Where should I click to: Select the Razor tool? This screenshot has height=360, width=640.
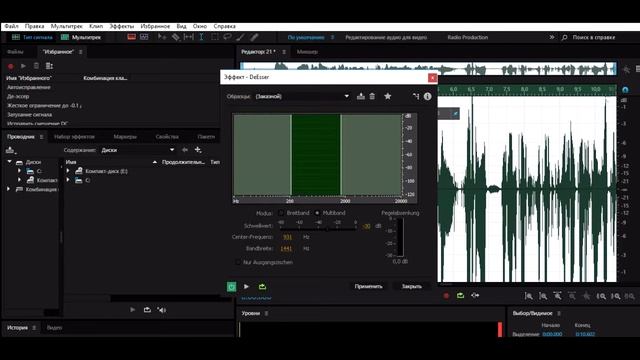click(175, 37)
